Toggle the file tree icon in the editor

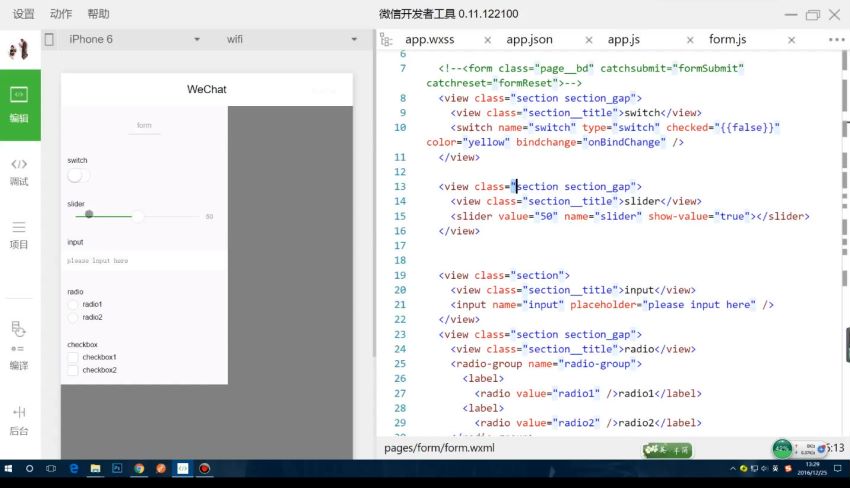point(386,40)
